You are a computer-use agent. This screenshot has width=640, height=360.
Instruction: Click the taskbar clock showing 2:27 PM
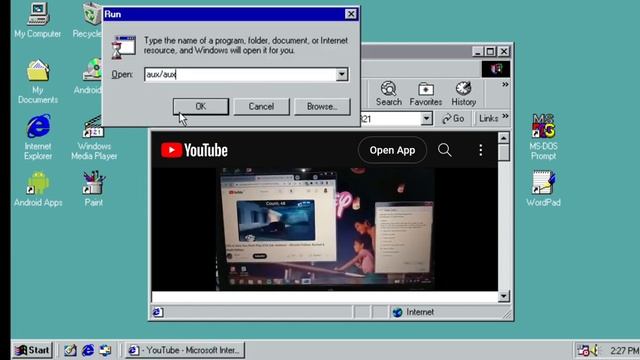coord(624,351)
